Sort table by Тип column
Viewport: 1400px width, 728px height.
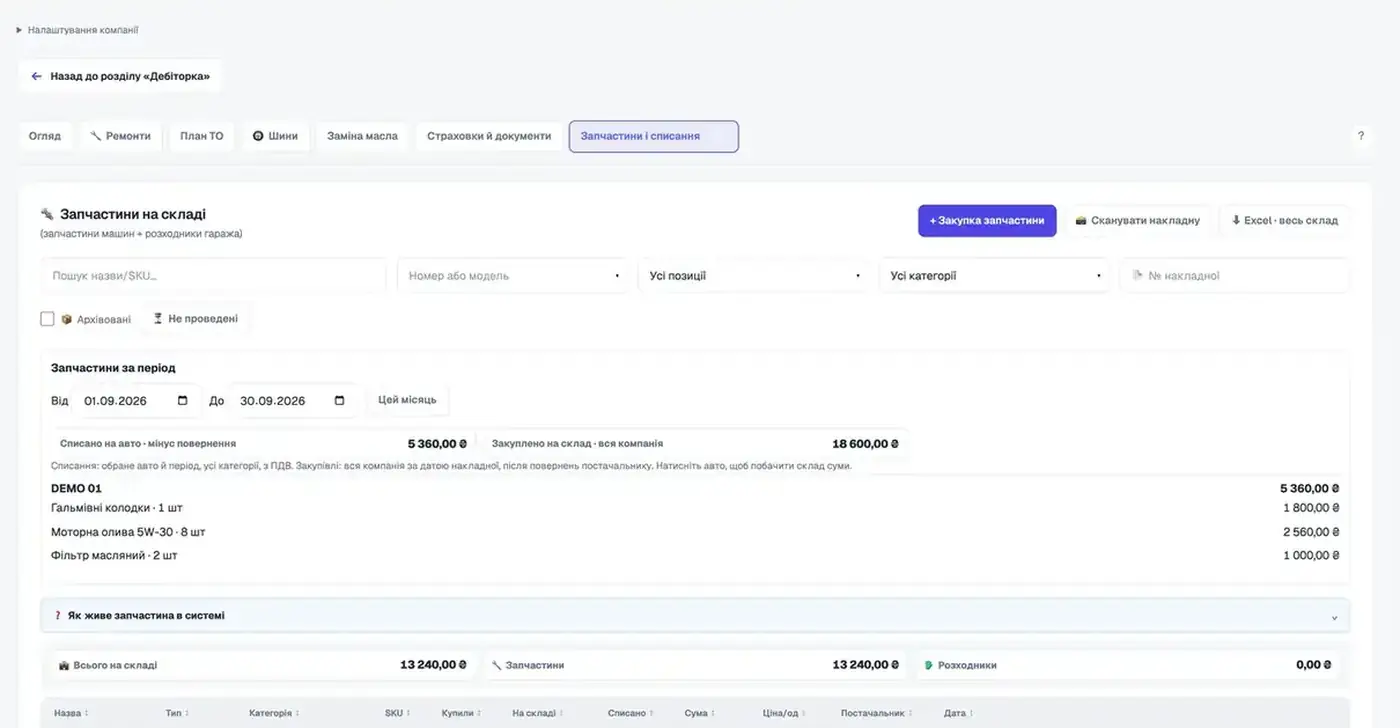(x=178, y=714)
